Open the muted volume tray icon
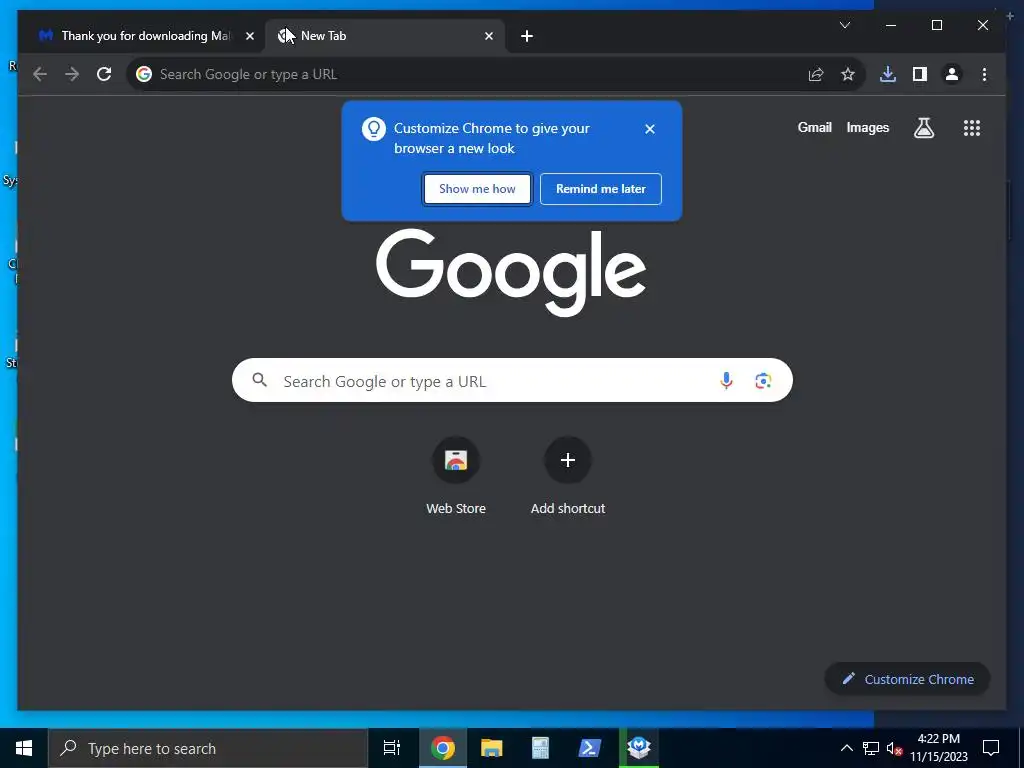Viewport: 1024px width, 768px height. (x=894, y=748)
